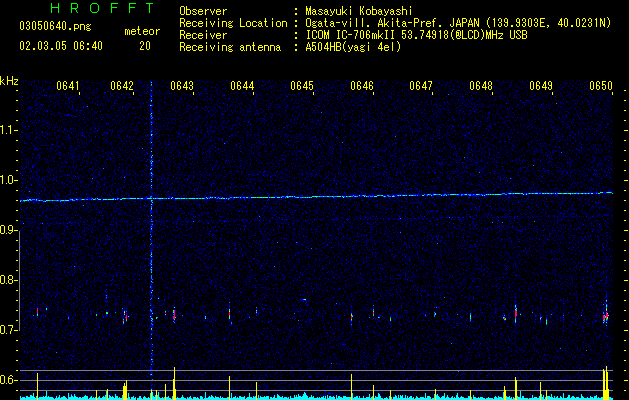Click the 'Receiving Location' field label
This screenshot has height=400, width=629.
[233, 23]
